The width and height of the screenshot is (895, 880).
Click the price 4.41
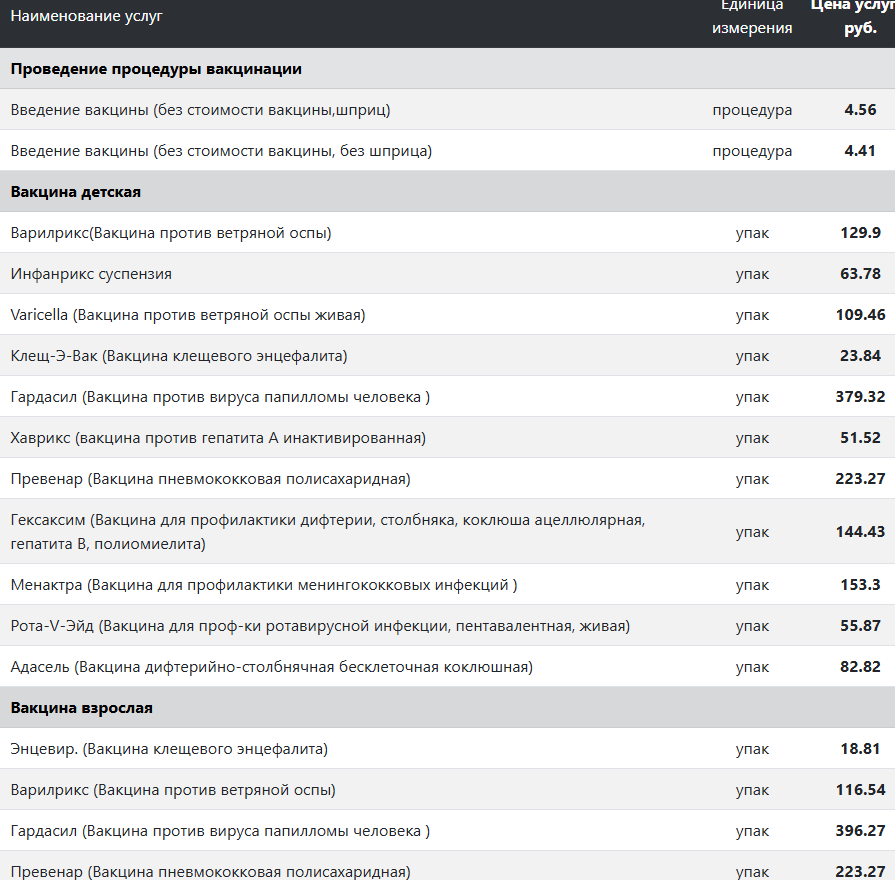coord(860,151)
